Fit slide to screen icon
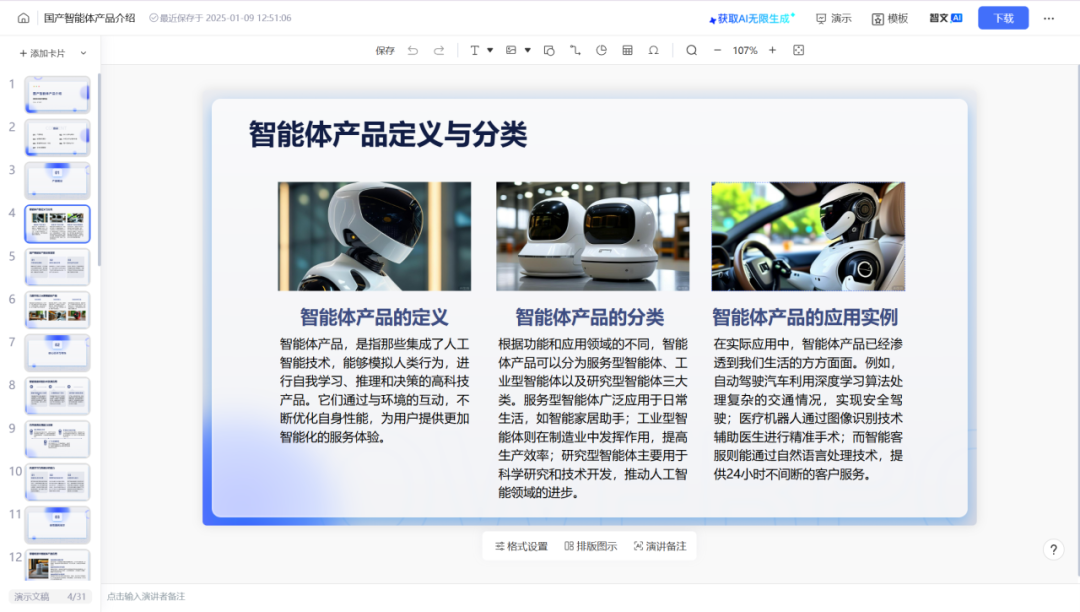 pyautogui.click(x=798, y=50)
